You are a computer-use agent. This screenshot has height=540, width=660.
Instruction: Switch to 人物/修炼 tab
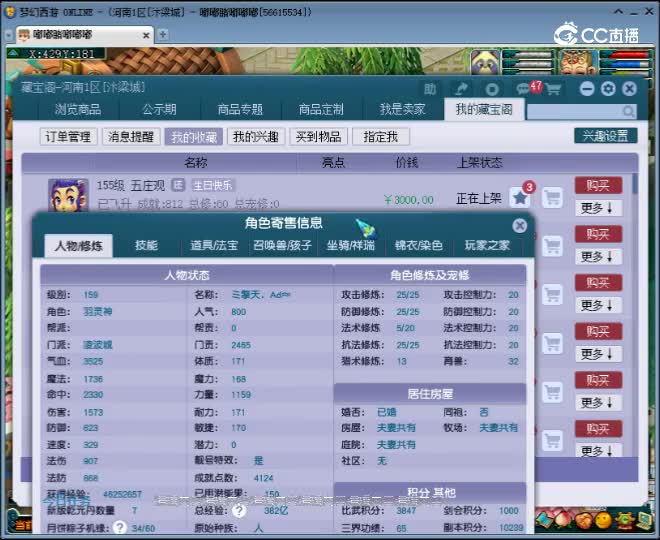coord(79,245)
